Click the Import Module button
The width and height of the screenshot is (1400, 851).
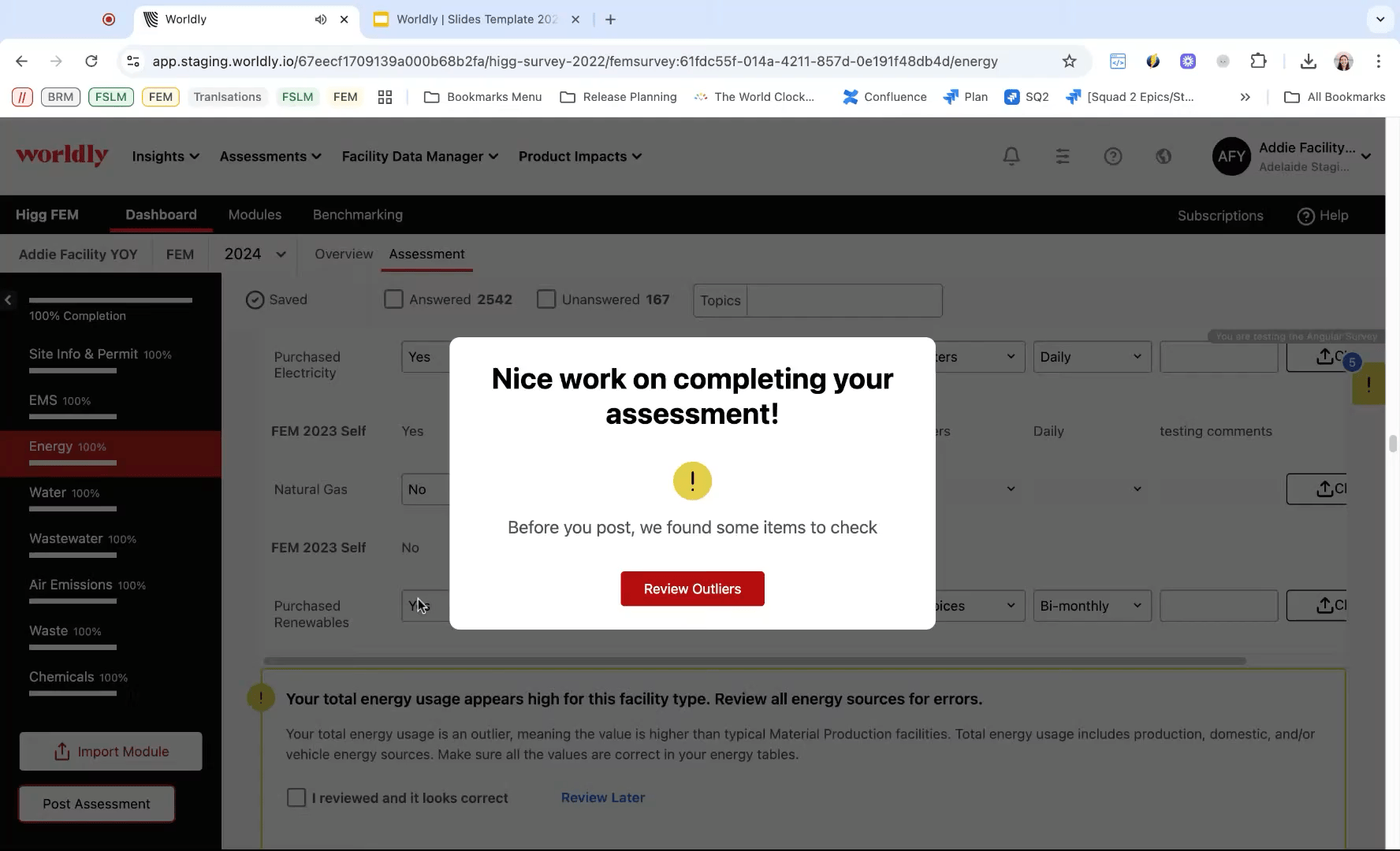tap(110, 752)
